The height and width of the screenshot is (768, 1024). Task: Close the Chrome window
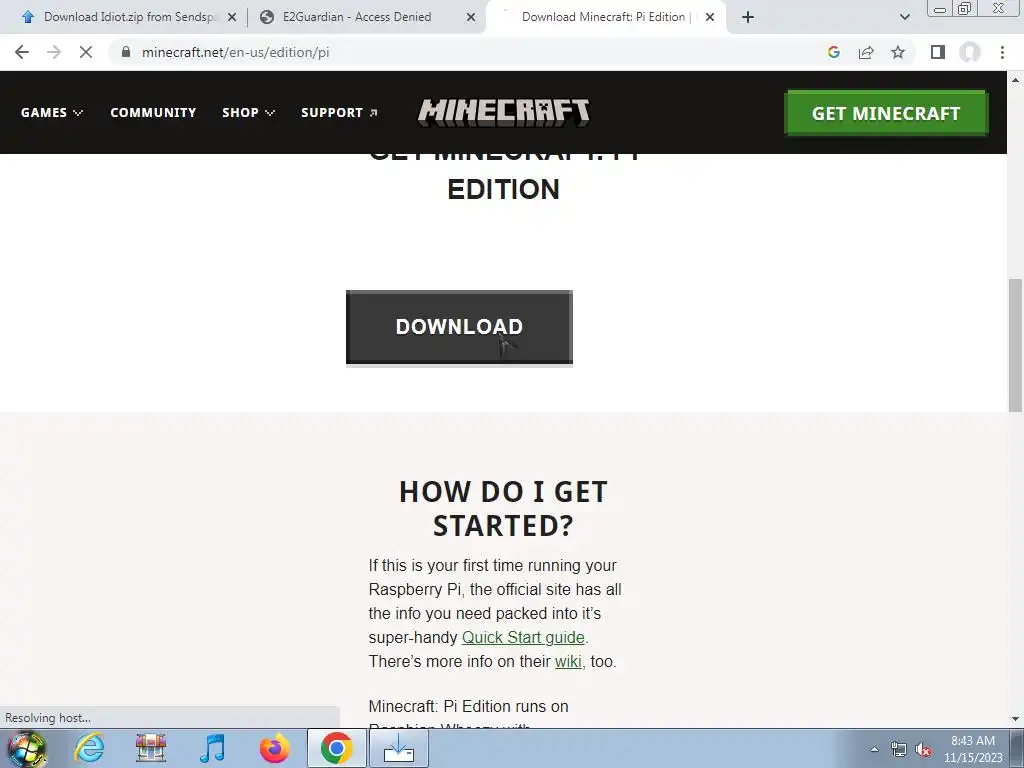(999, 8)
